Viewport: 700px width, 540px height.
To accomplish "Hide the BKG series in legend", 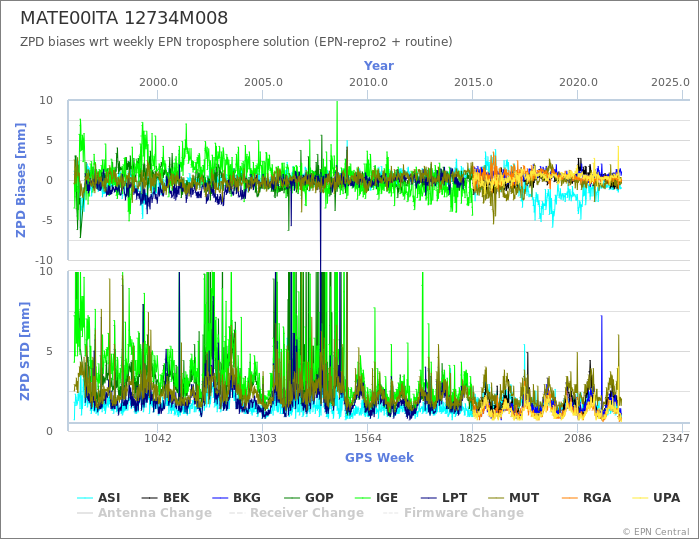I will click(x=236, y=498).
